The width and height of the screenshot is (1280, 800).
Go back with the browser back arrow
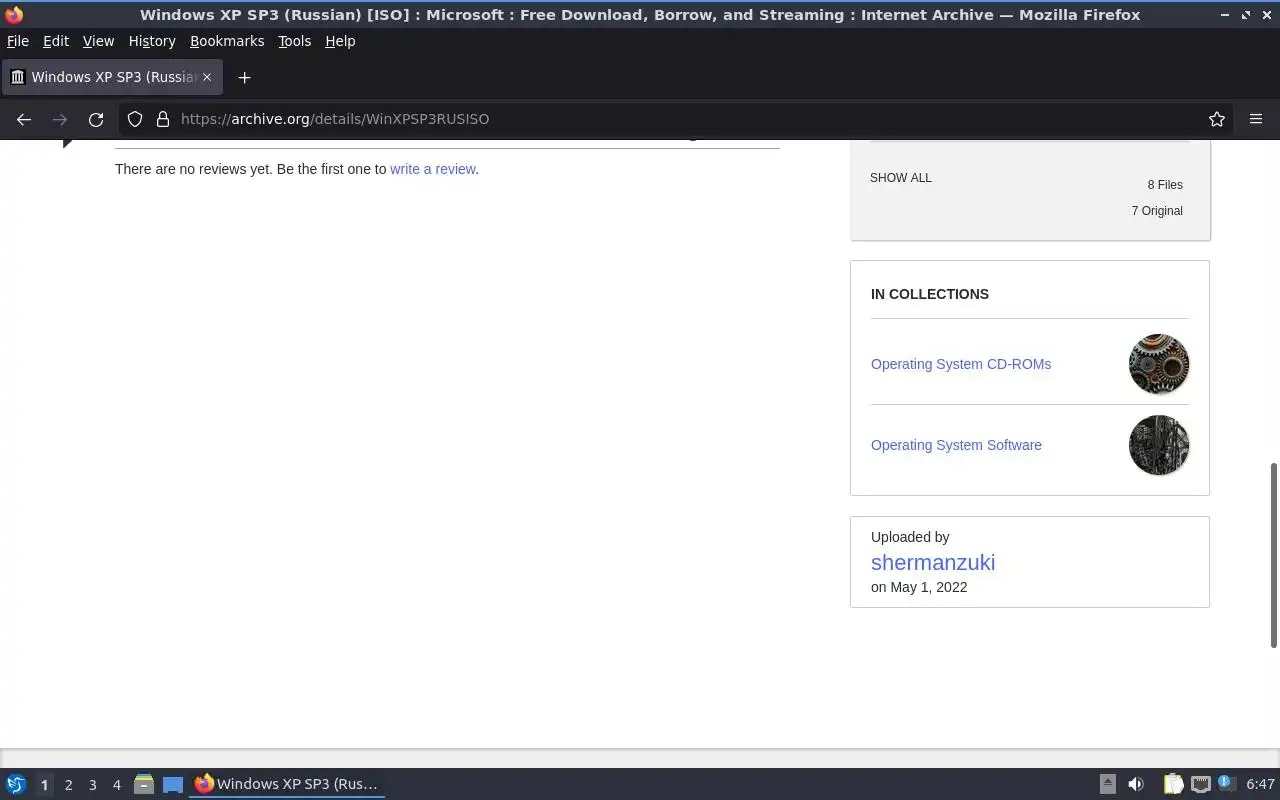point(24,119)
